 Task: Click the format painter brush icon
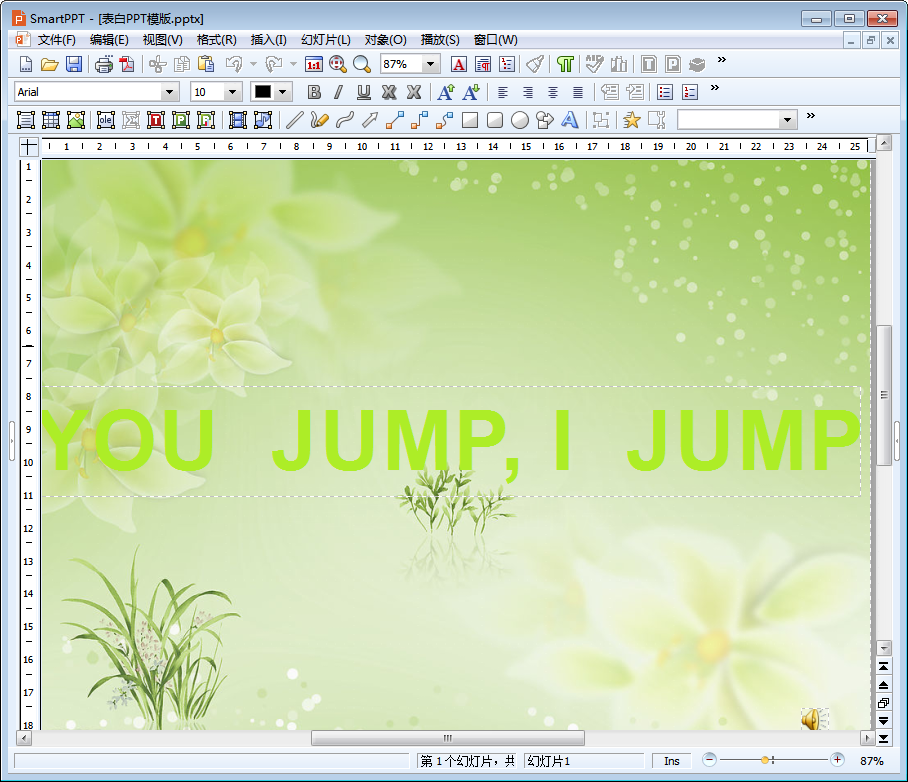tap(535, 64)
